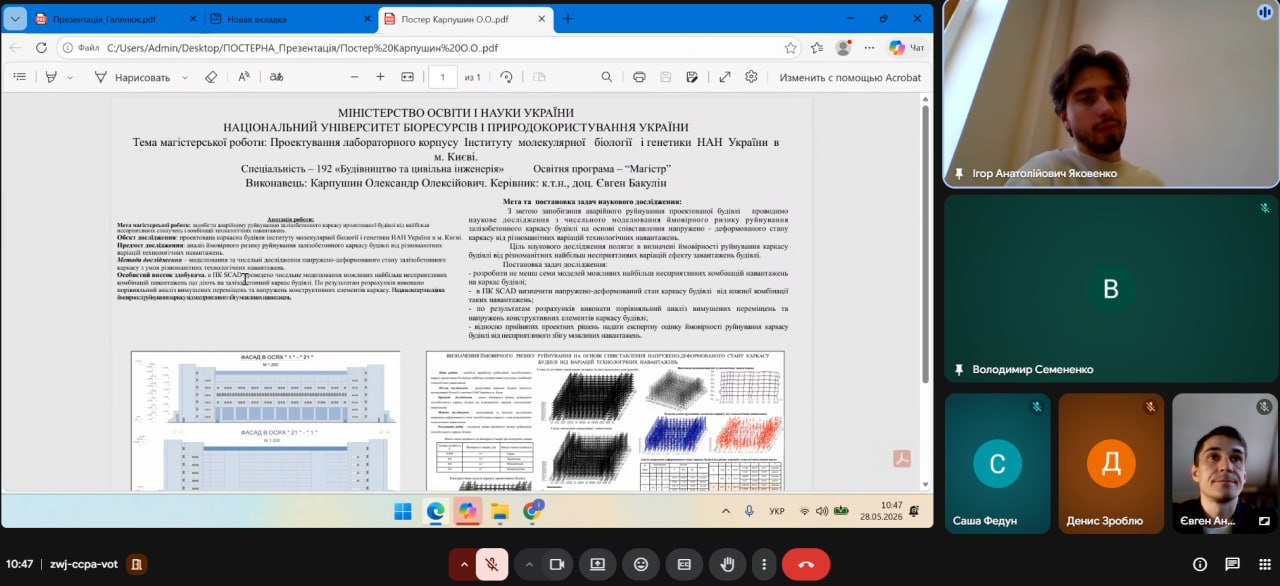The width and height of the screenshot is (1280, 586).
Task: Open the browser favorites list
Action: pos(817,47)
